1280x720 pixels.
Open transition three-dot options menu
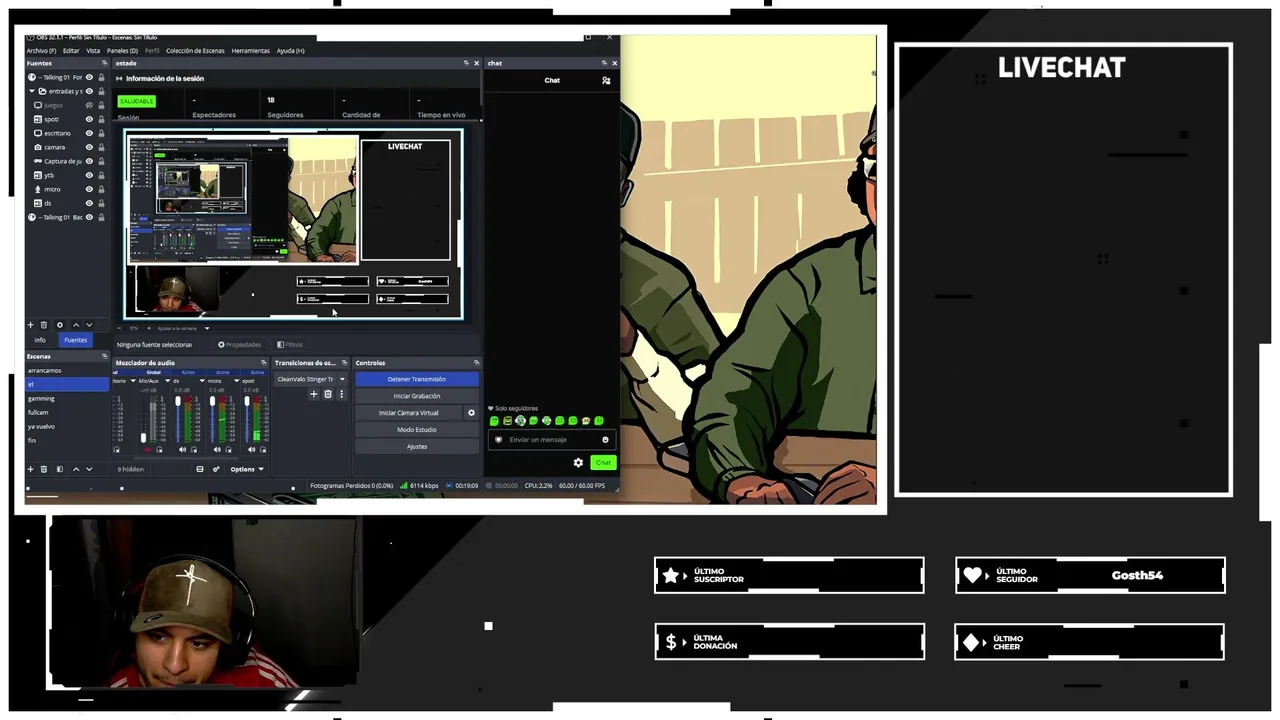(x=341, y=394)
